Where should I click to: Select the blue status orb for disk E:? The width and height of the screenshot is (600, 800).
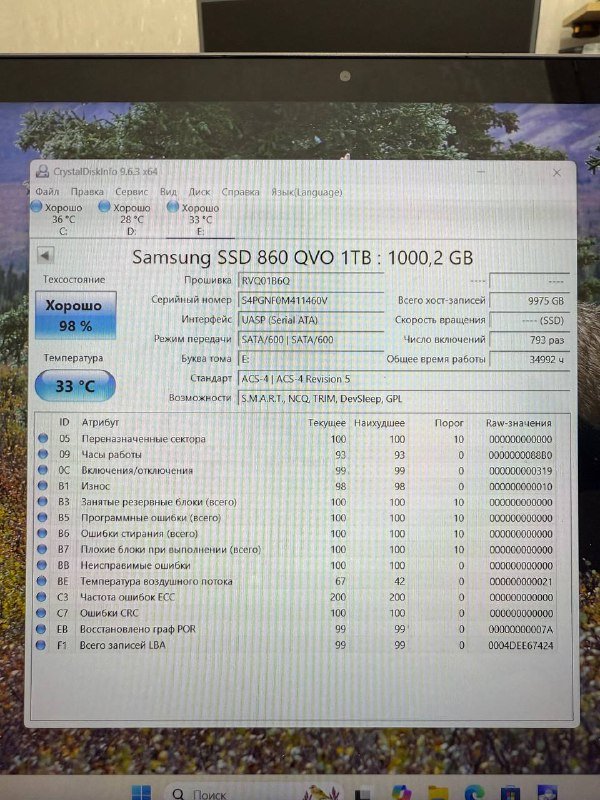tap(173, 207)
